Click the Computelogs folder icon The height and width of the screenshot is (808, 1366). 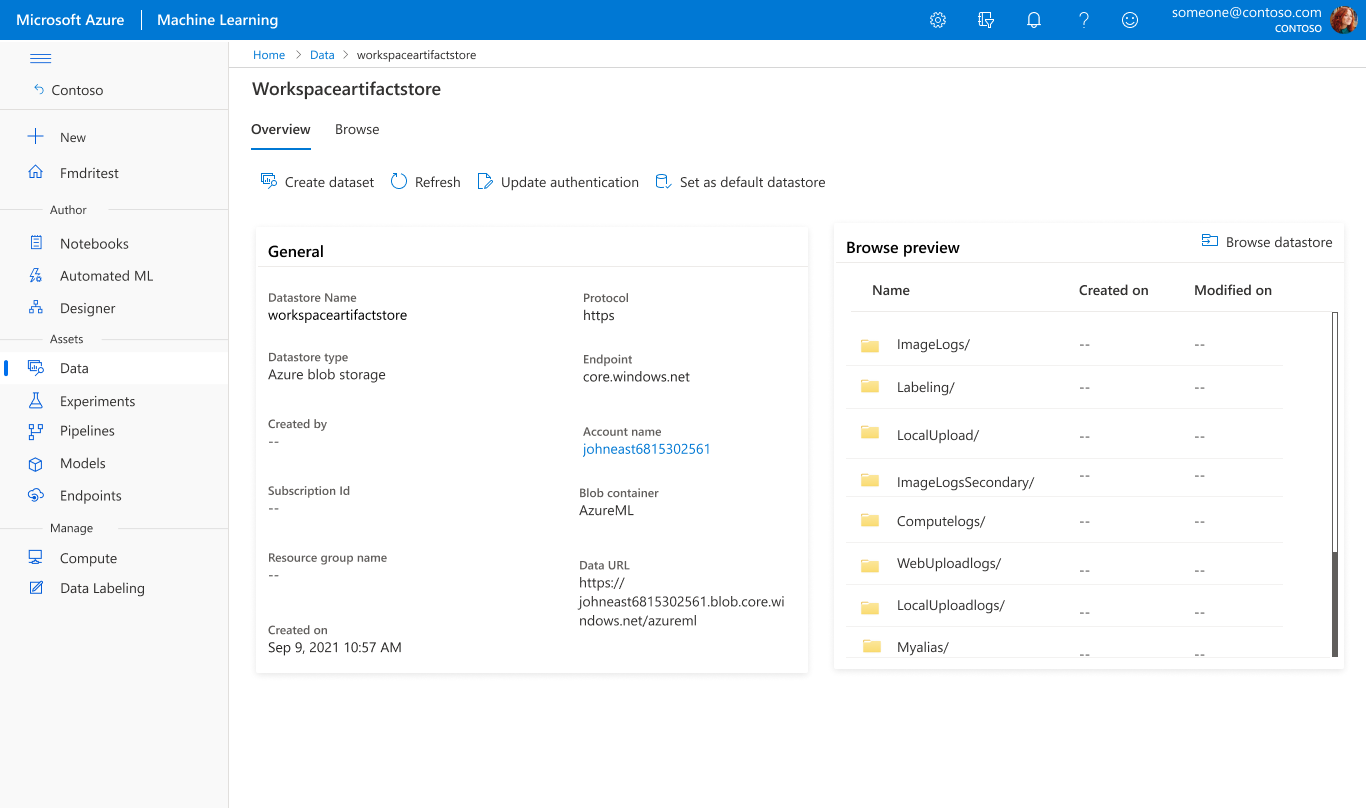pyautogui.click(x=870, y=520)
